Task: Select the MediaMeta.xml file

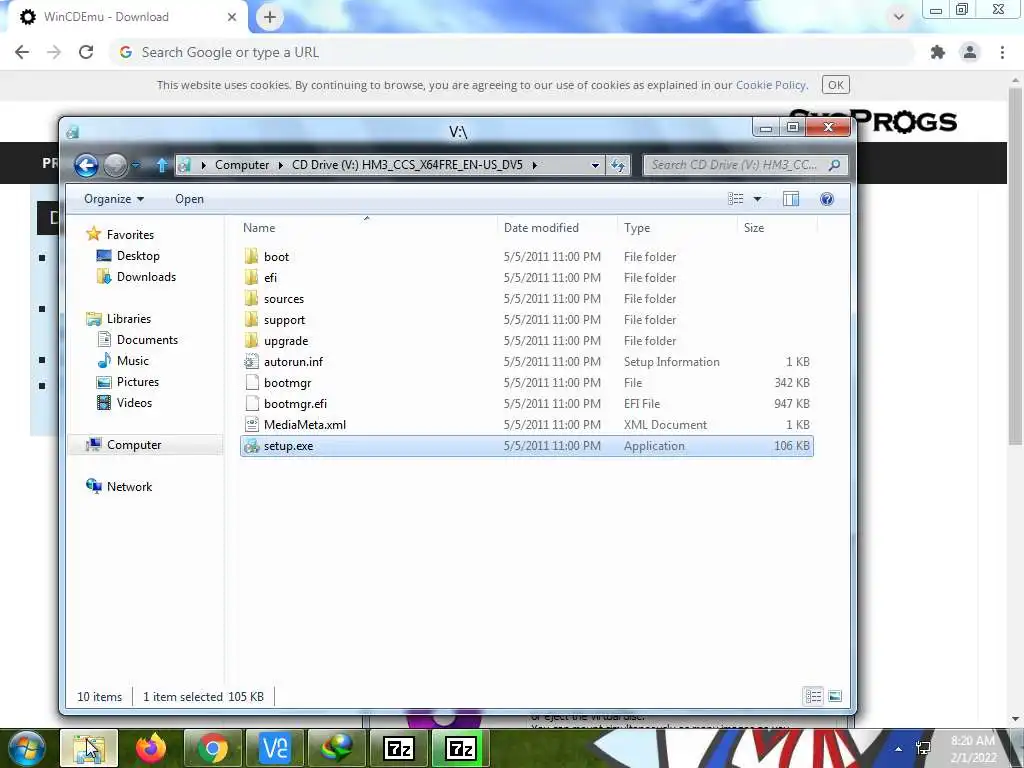Action: (526, 424)
